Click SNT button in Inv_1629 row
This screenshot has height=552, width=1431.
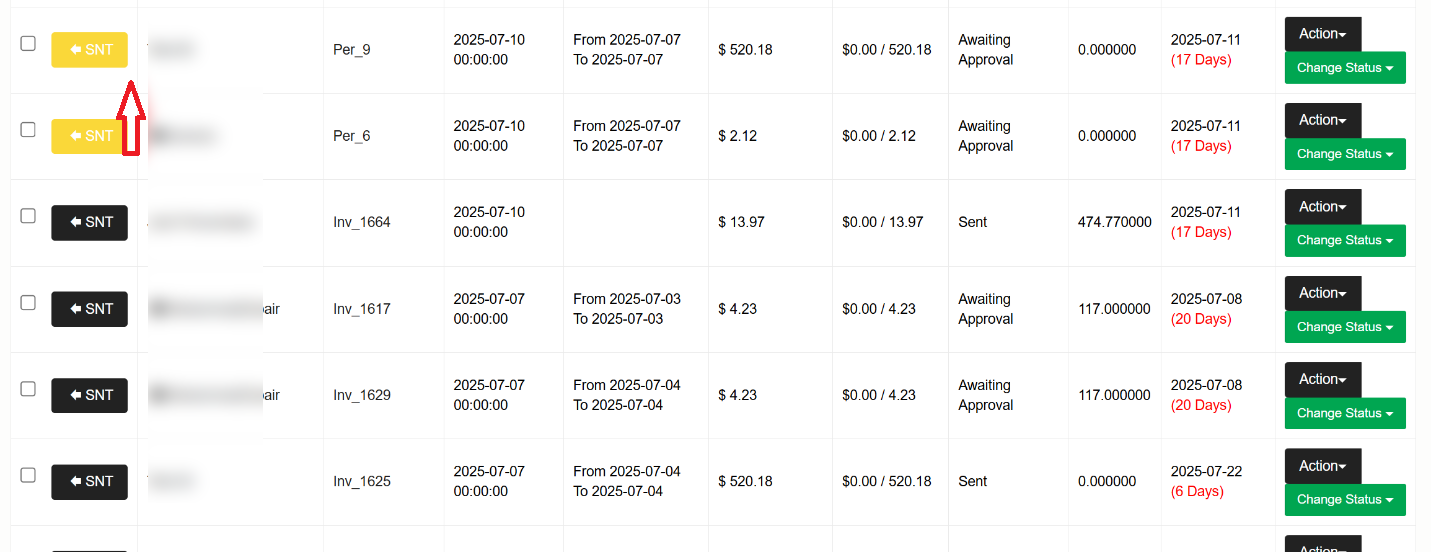click(x=89, y=395)
